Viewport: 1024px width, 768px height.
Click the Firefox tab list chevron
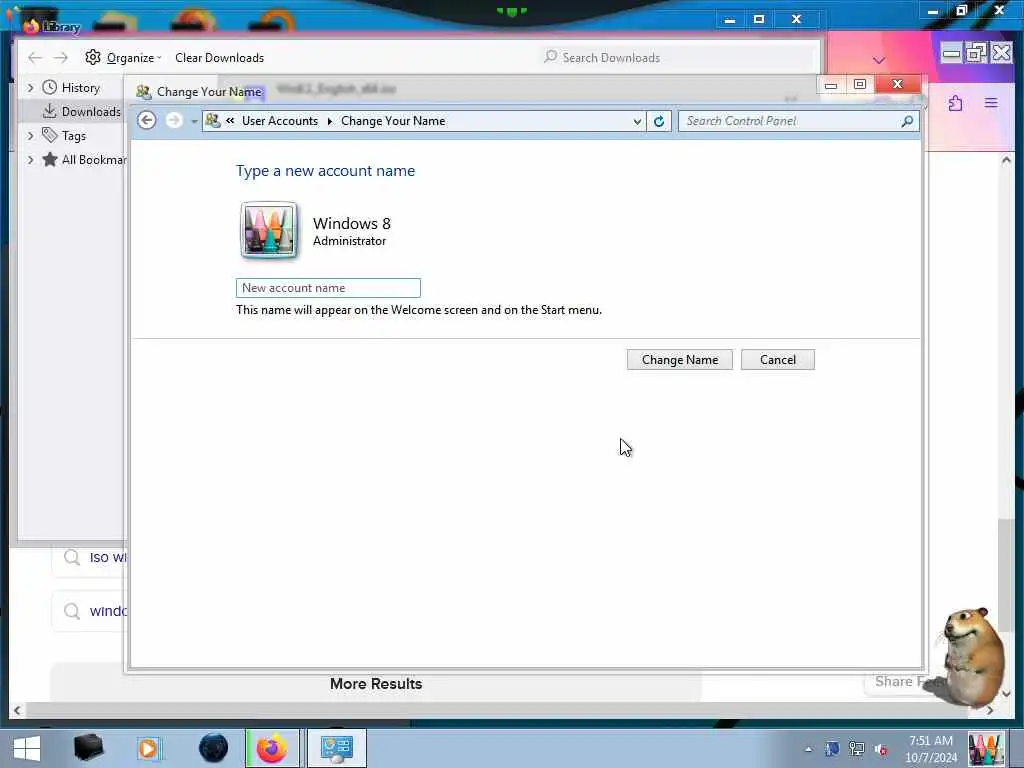tap(879, 60)
